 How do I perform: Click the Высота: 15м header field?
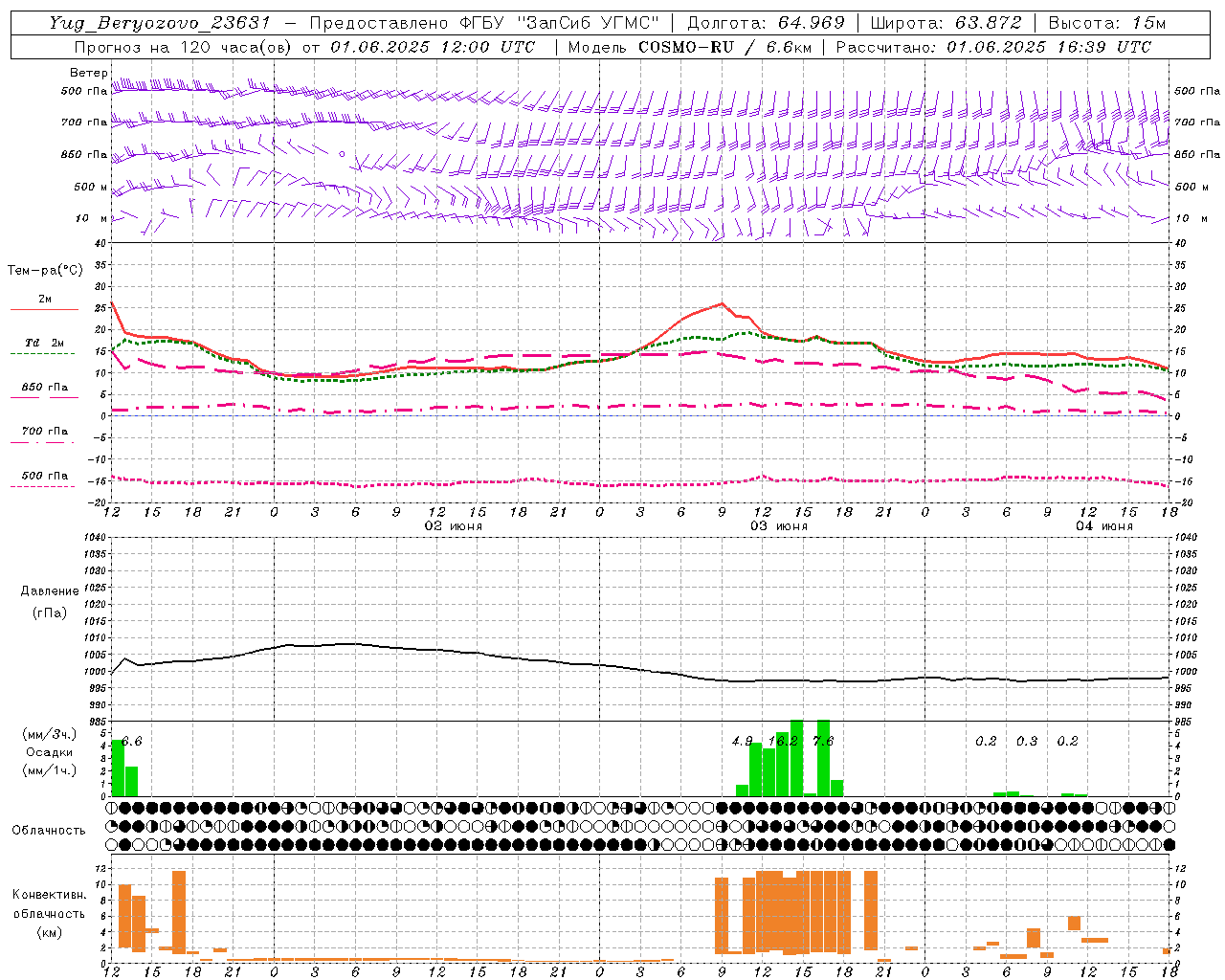[1107, 23]
